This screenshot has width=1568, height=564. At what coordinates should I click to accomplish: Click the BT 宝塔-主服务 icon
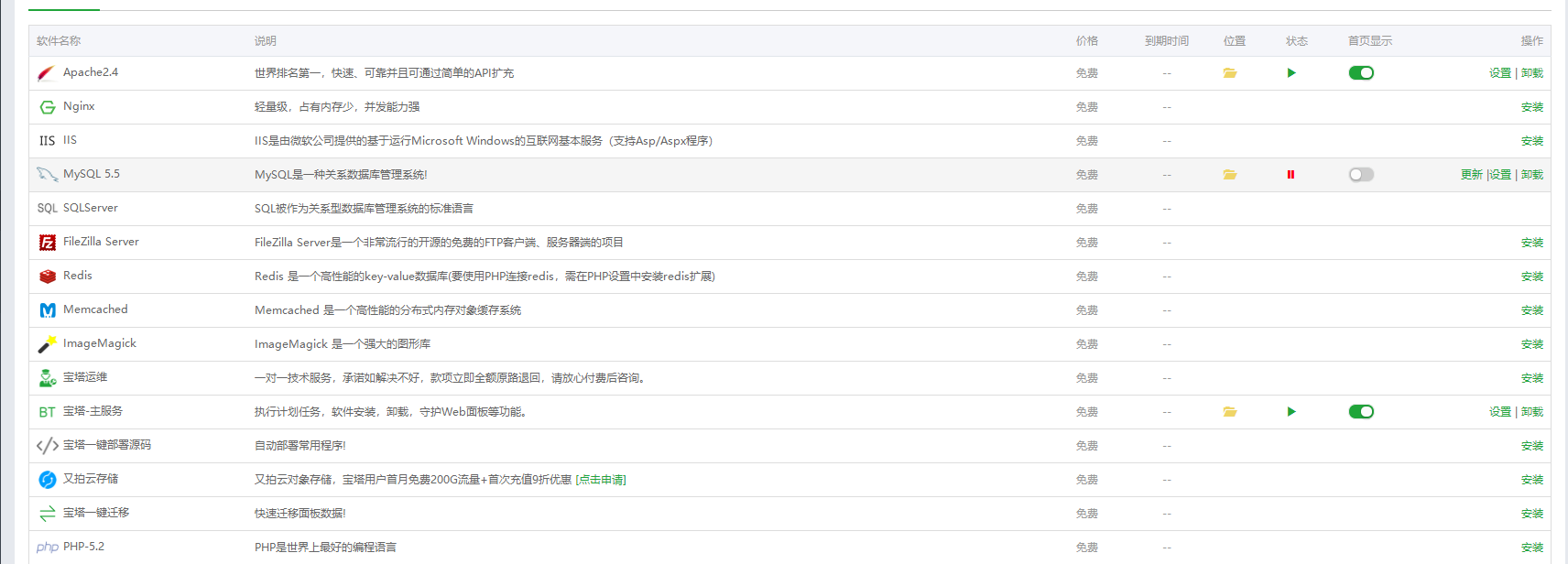(x=47, y=412)
